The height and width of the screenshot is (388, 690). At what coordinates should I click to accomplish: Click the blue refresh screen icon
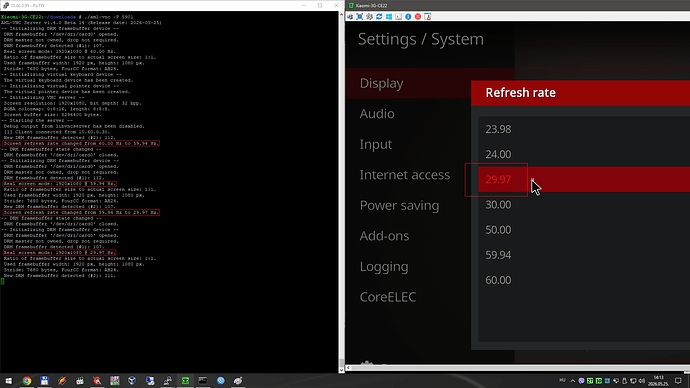point(379,17)
